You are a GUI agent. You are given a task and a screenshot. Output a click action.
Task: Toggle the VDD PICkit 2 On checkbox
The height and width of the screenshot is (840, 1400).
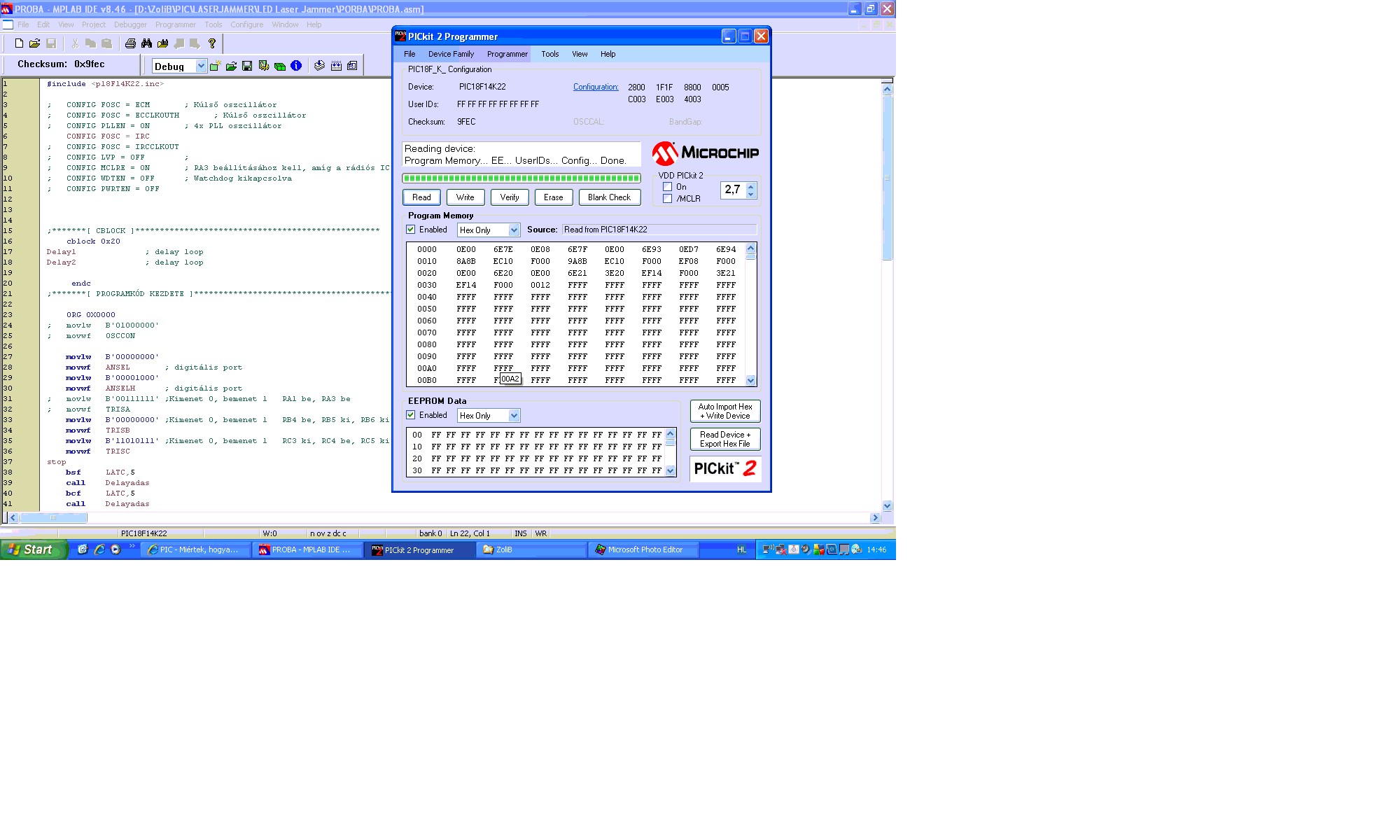click(x=668, y=187)
